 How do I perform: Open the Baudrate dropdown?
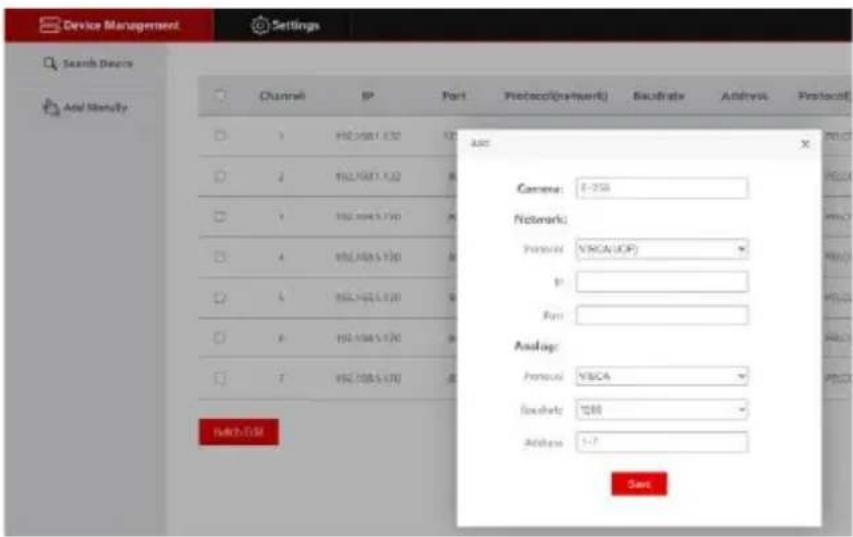coord(662,410)
